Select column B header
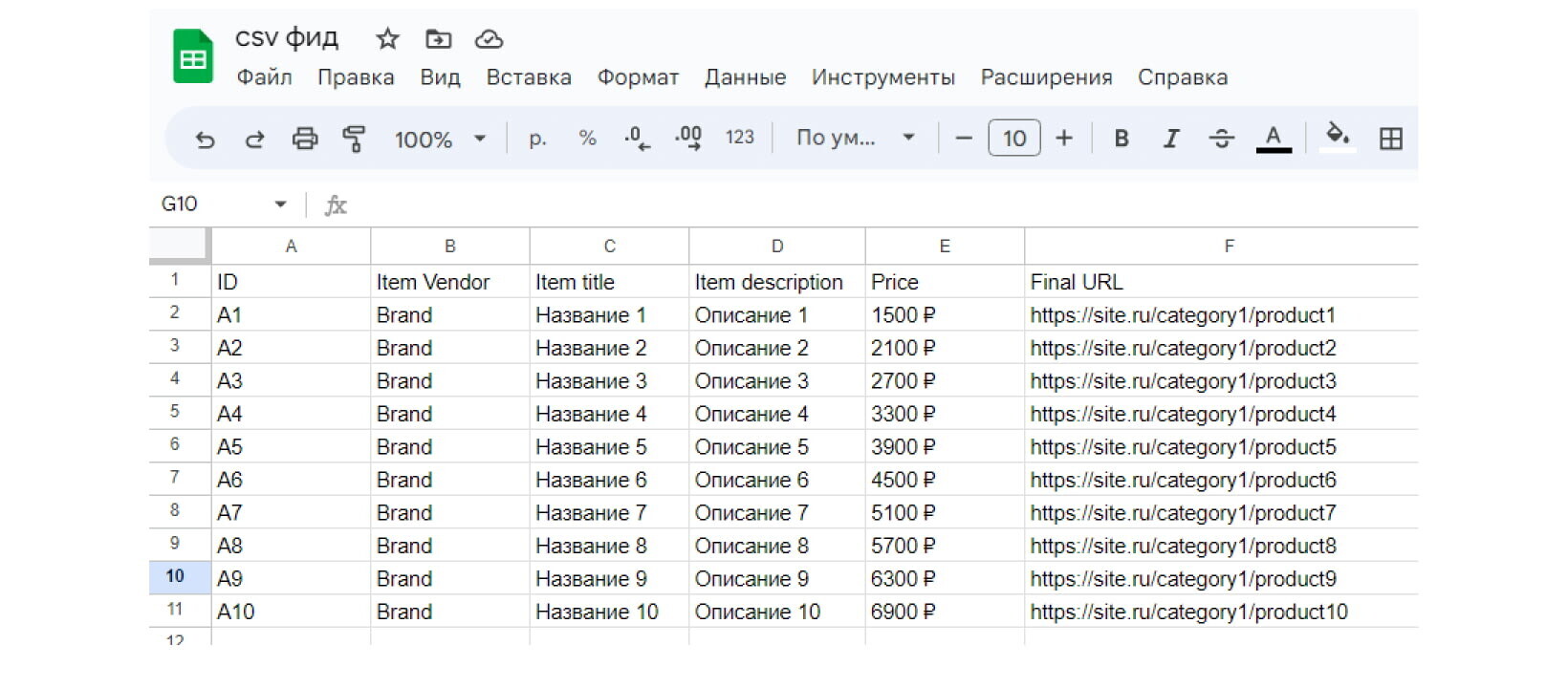This screenshot has height=688, width=1568. point(450,246)
